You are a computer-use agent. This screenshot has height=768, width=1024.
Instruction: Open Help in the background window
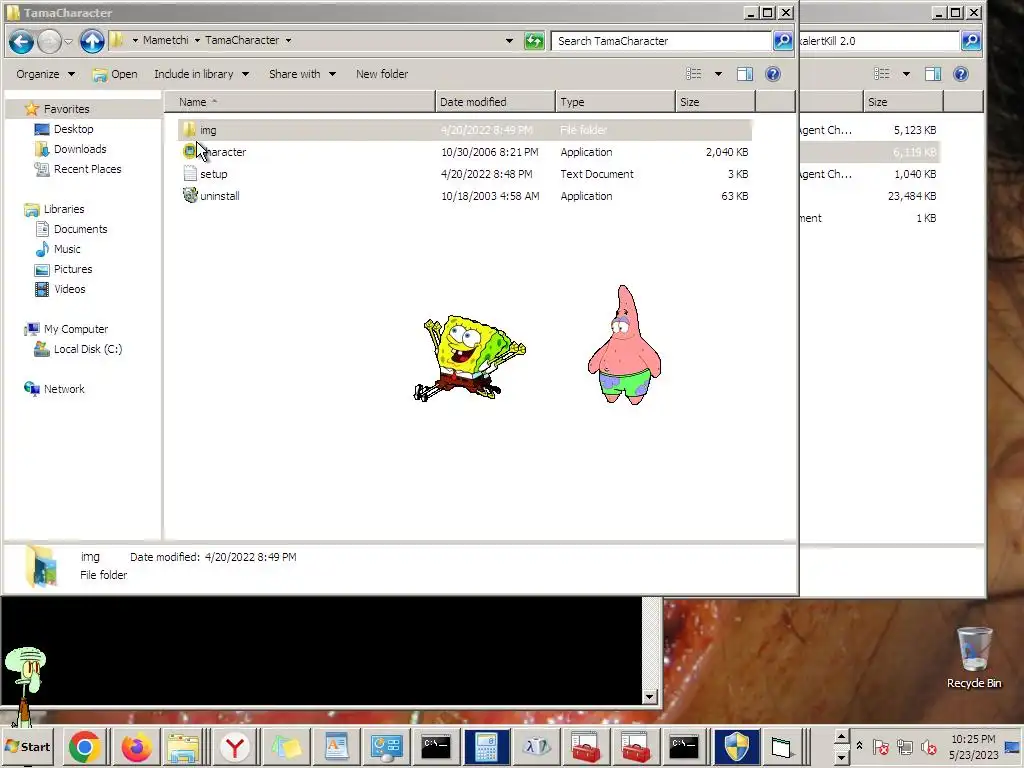pyautogui.click(x=961, y=74)
